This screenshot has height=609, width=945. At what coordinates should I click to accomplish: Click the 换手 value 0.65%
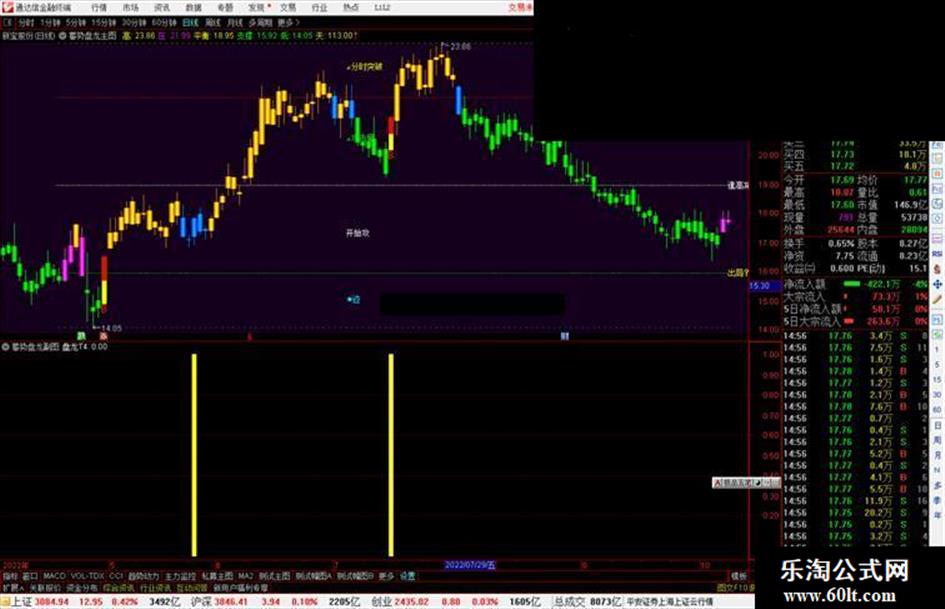841,244
